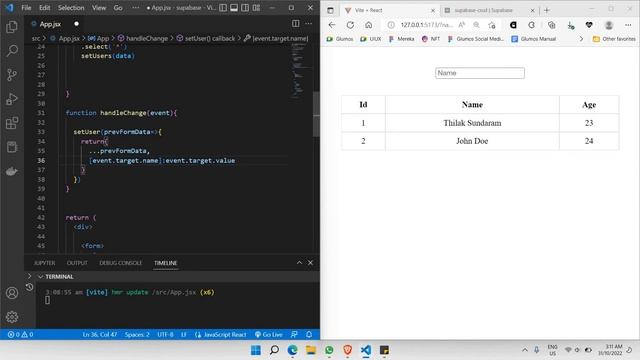Switch to the TIMELINE panel tab

pos(165,263)
